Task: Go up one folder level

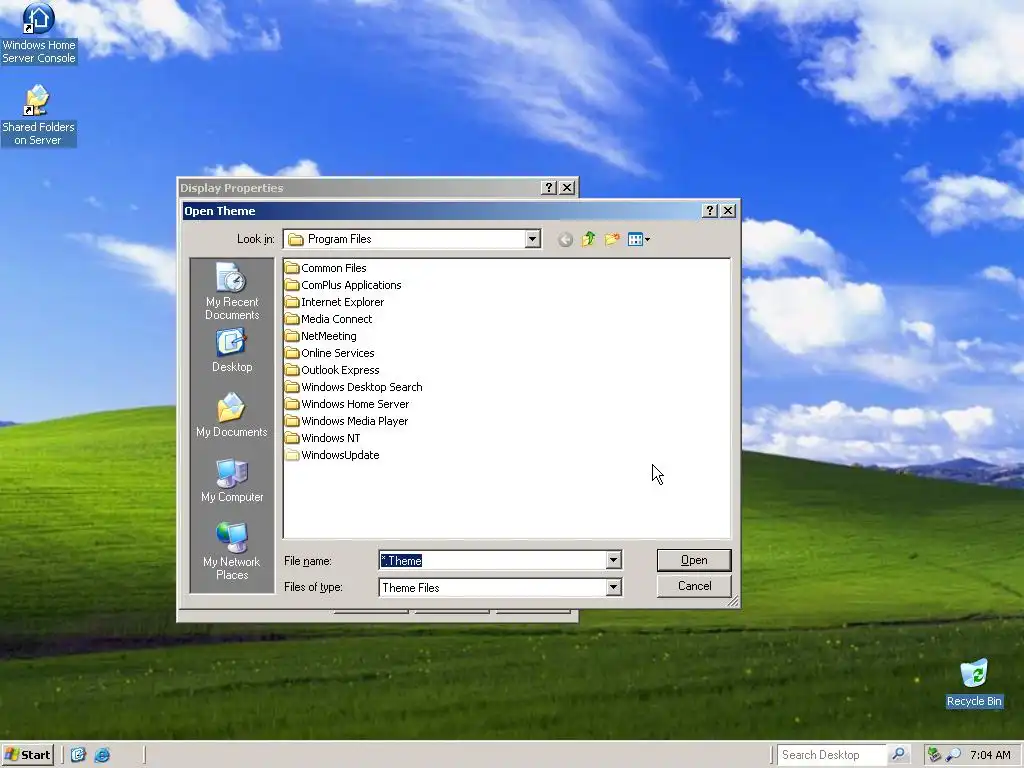Action: [x=588, y=240]
